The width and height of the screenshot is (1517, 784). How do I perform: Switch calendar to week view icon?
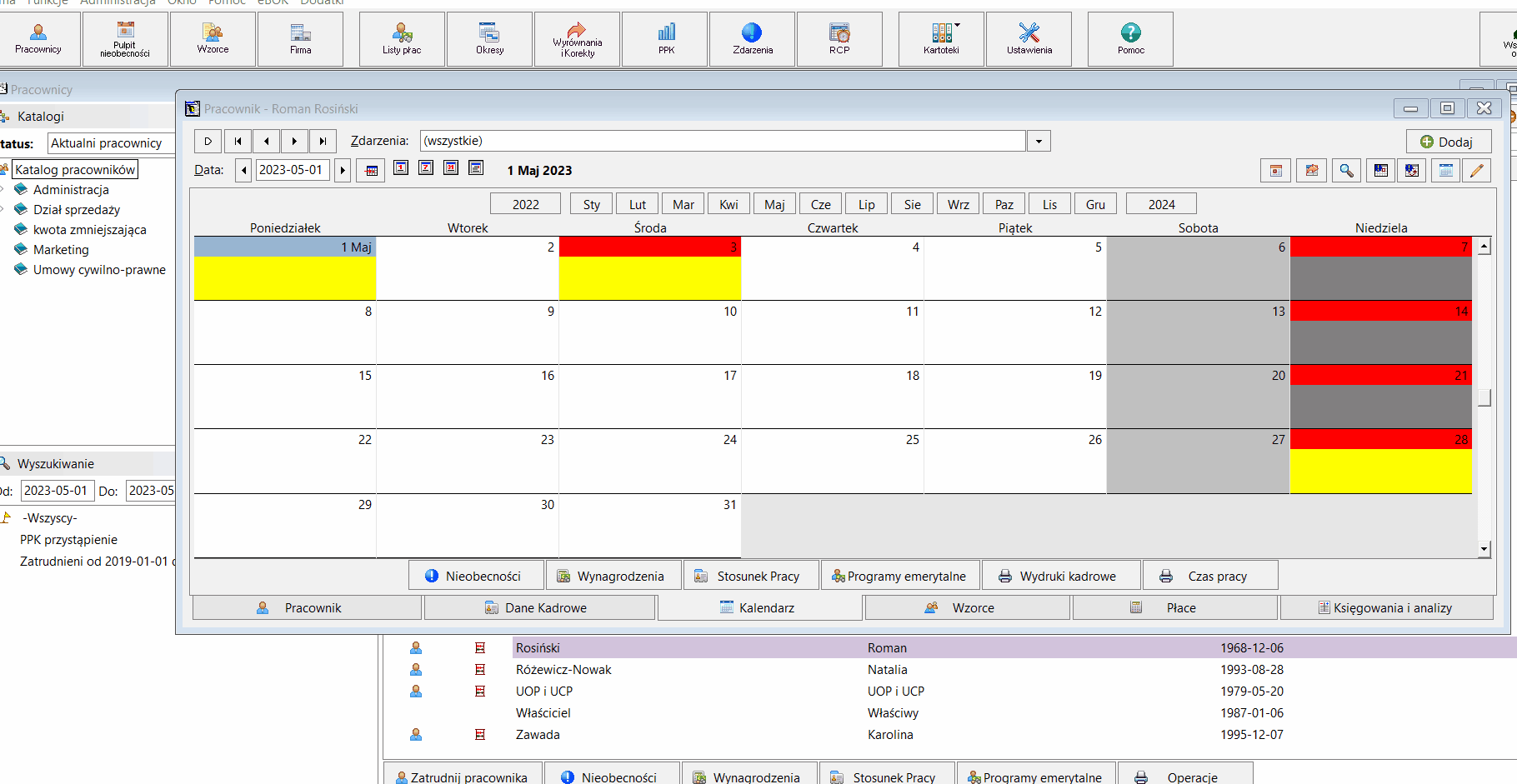click(426, 168)
